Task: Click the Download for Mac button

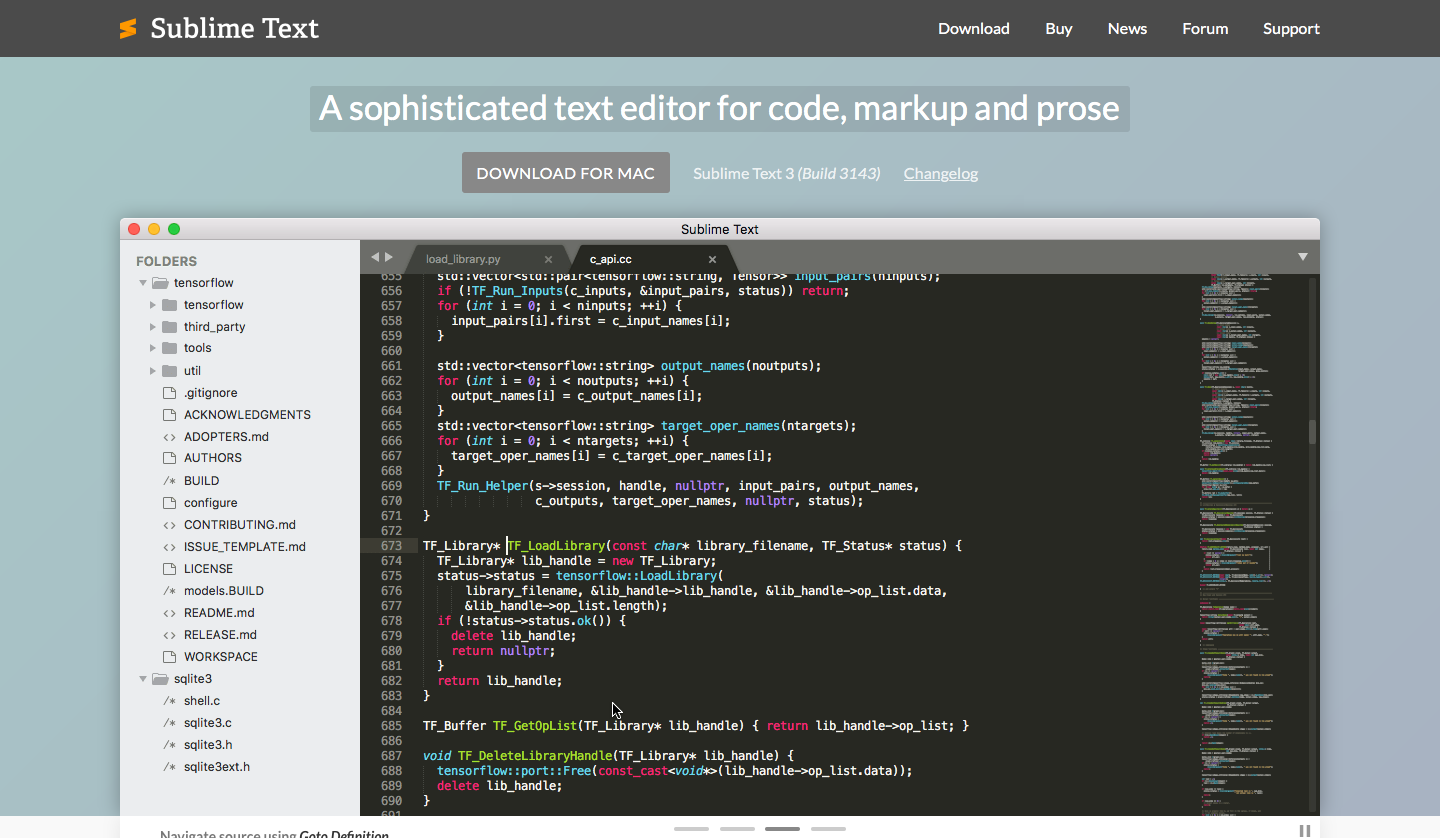Action: coord(565,173)
